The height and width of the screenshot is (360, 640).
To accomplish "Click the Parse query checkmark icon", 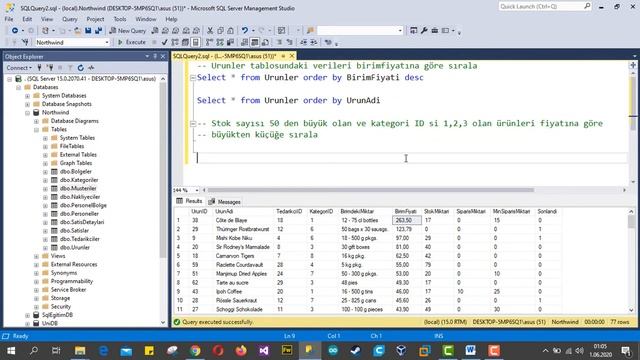I will click(164, 42).
